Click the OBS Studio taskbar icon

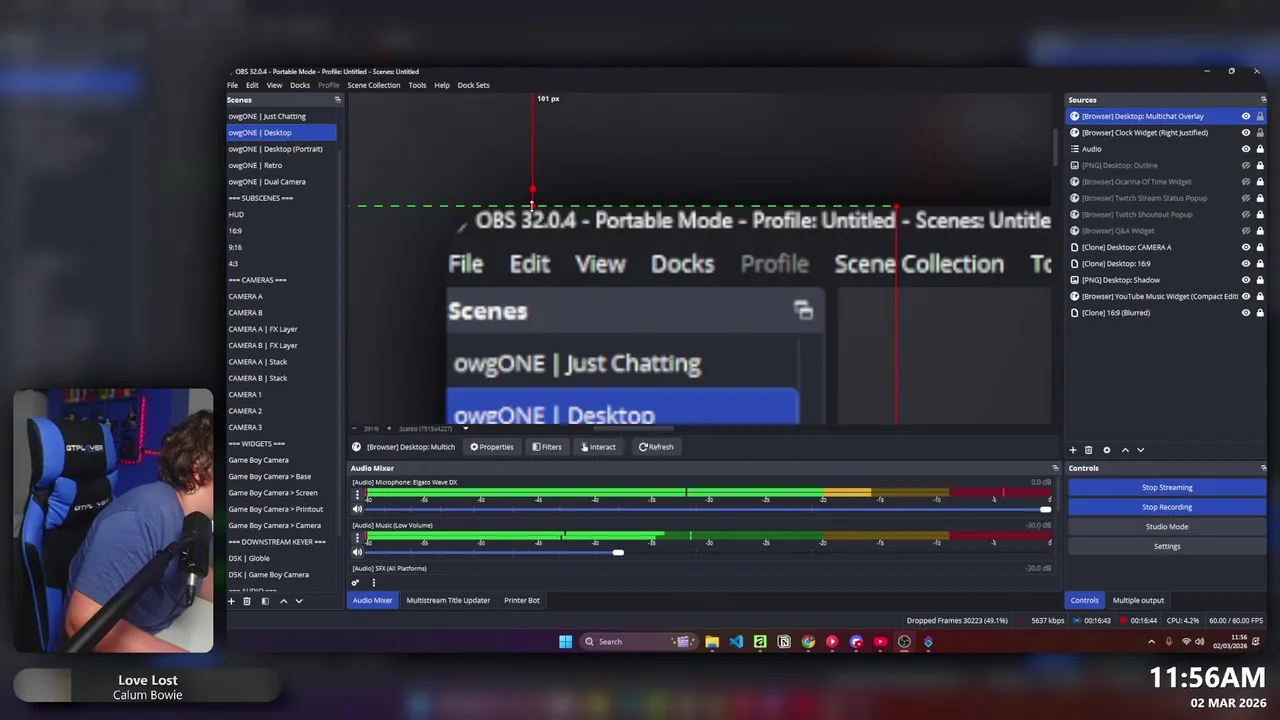coord(904,642)
